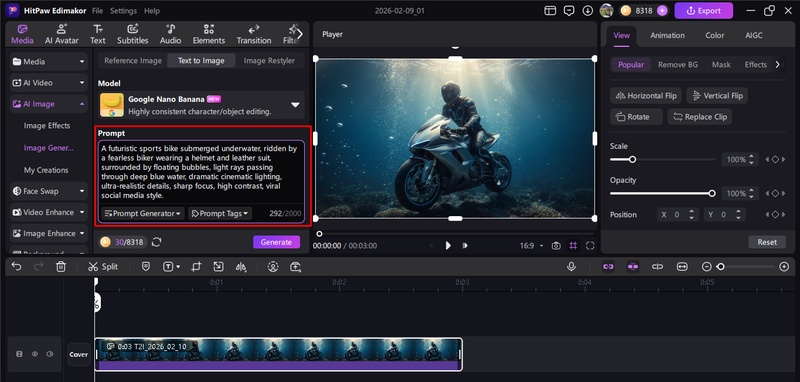The image size is (800, 382).
Task: Split the clip with scissors tool
Action: 103,266
